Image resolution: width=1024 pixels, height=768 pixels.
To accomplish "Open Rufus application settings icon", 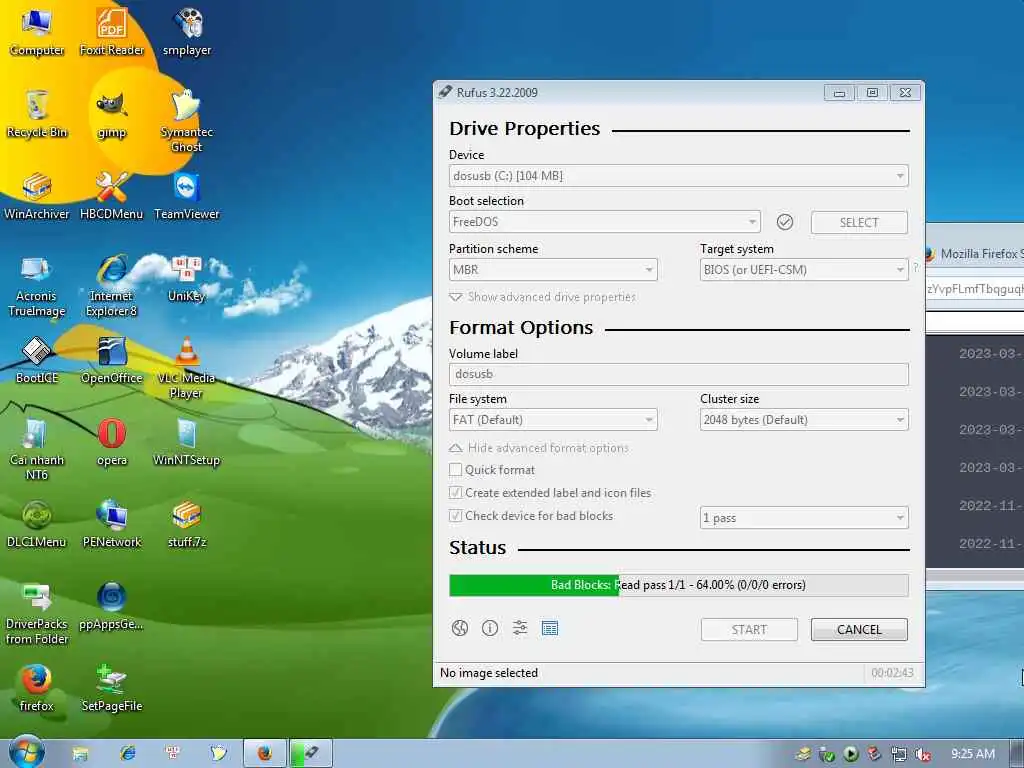I will pyautogui.click(x=520, y=628).
